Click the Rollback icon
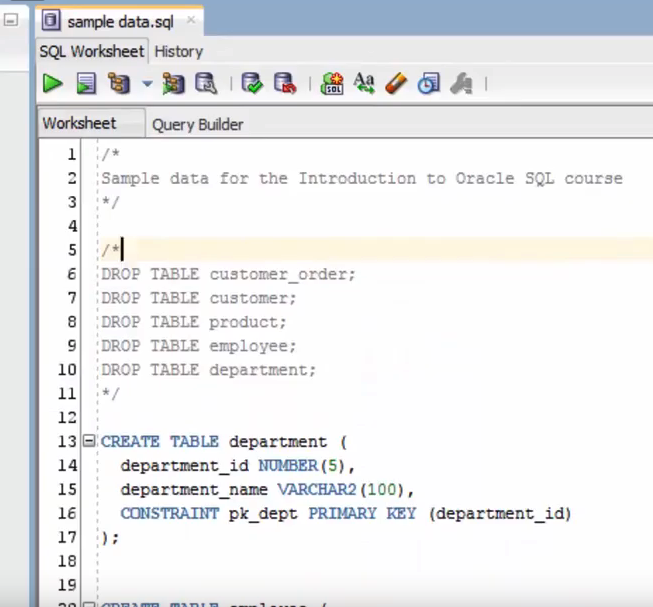 pyautogui.click(x=284, y=84)
